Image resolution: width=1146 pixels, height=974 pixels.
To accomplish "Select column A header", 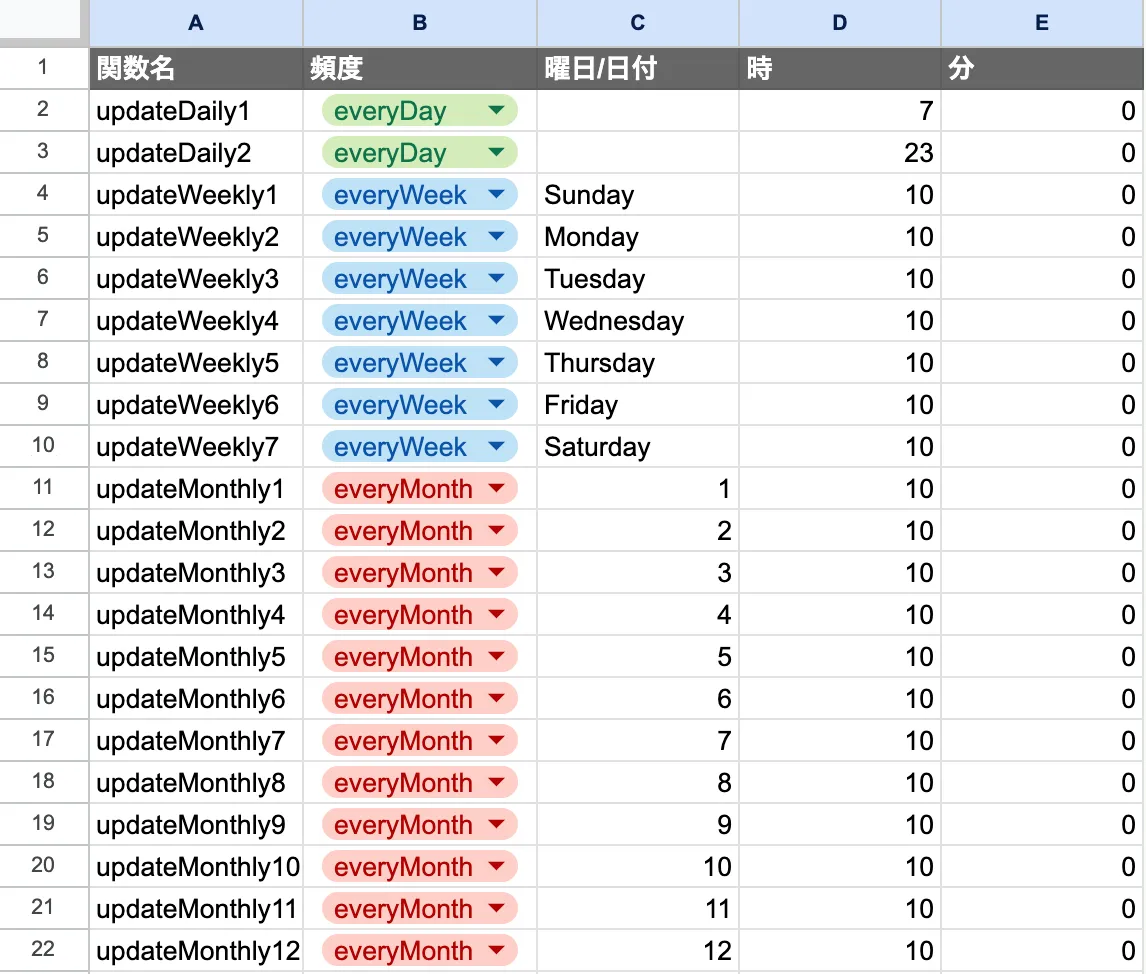I will click(x=196, y=23).
